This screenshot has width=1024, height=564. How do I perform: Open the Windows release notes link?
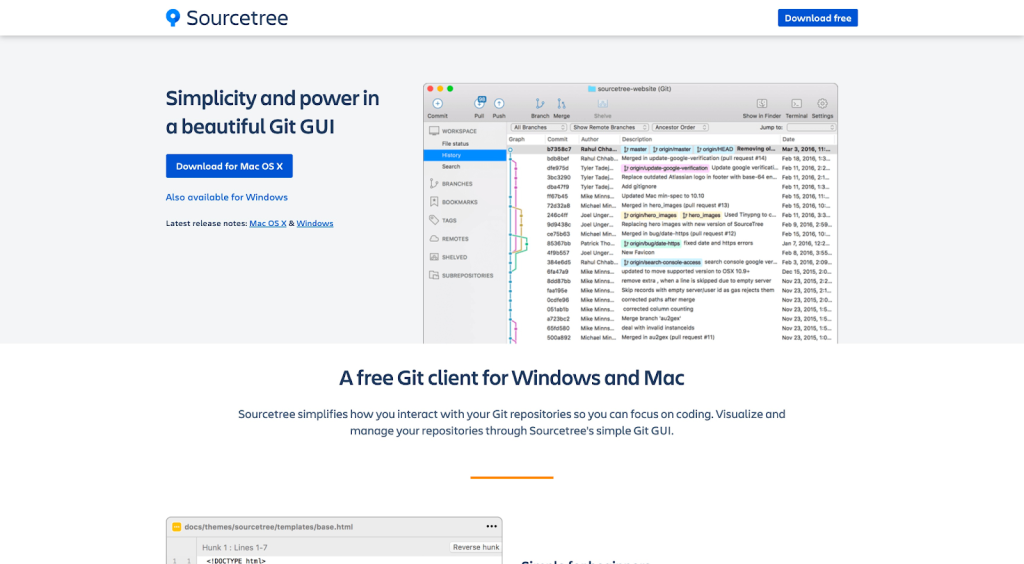[x=315, y=223]
